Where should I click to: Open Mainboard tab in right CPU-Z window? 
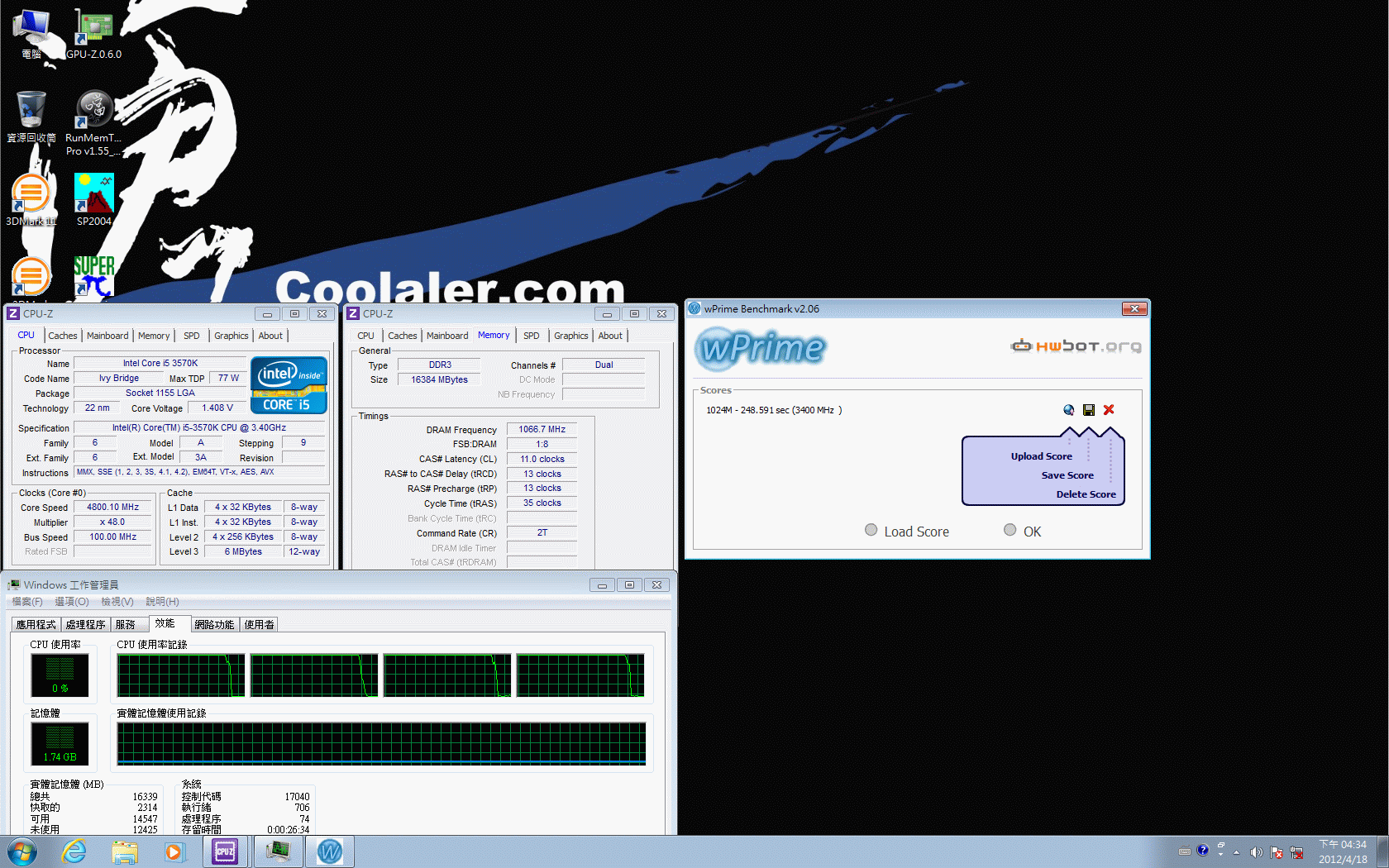point(447,336)
